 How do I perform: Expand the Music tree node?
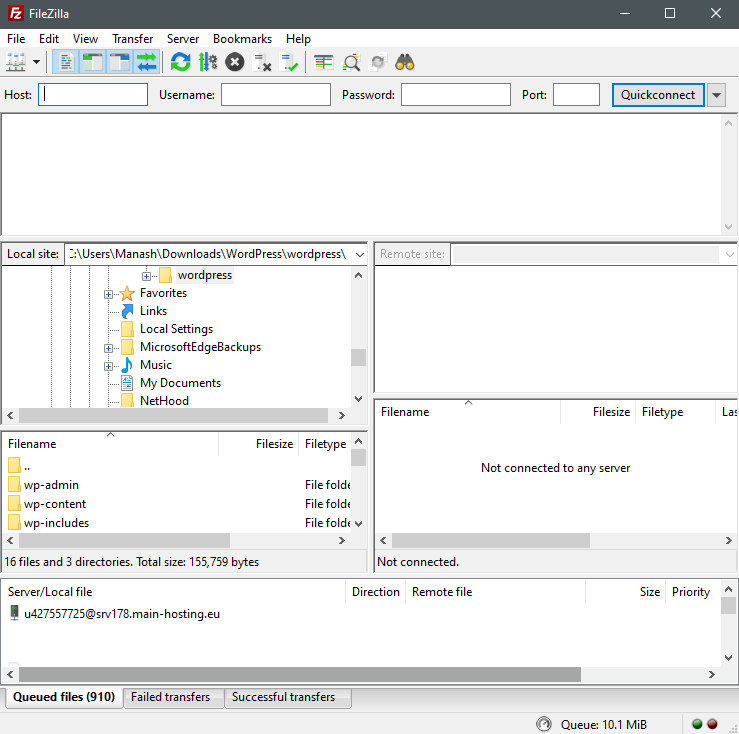[x=108, y=366]
